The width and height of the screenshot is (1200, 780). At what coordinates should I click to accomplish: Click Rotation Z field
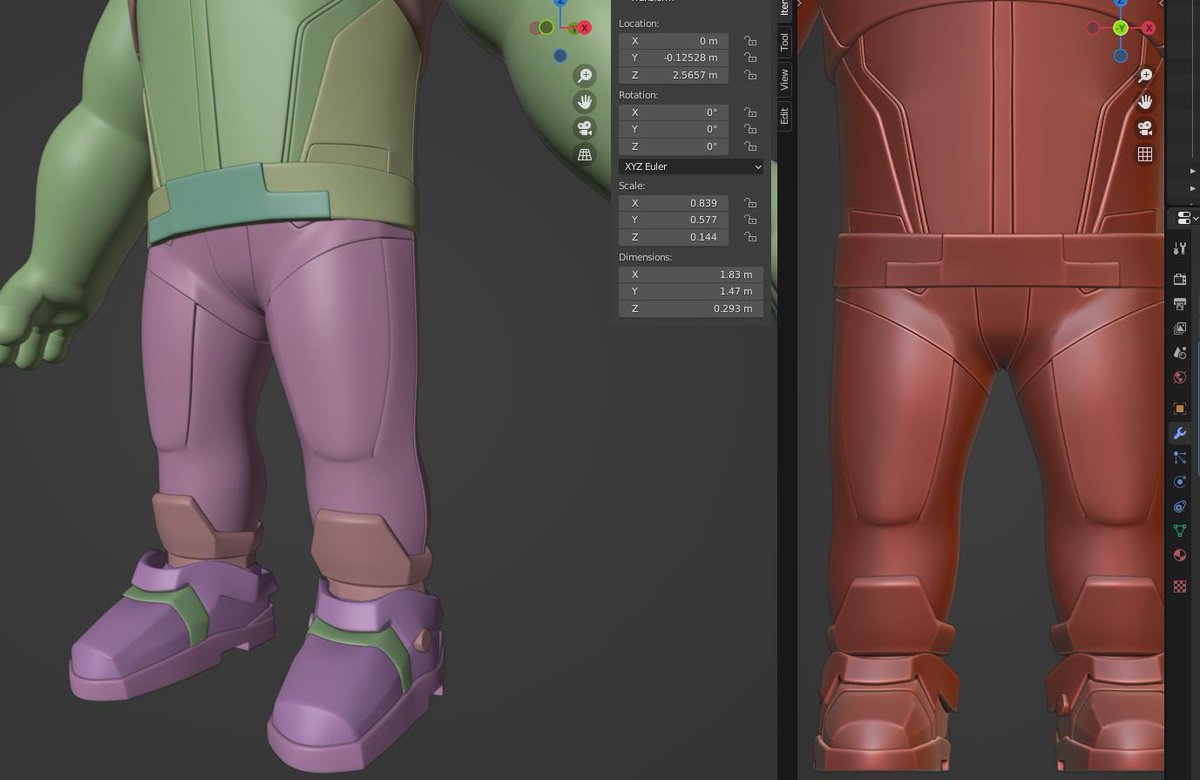coord(674,146)
